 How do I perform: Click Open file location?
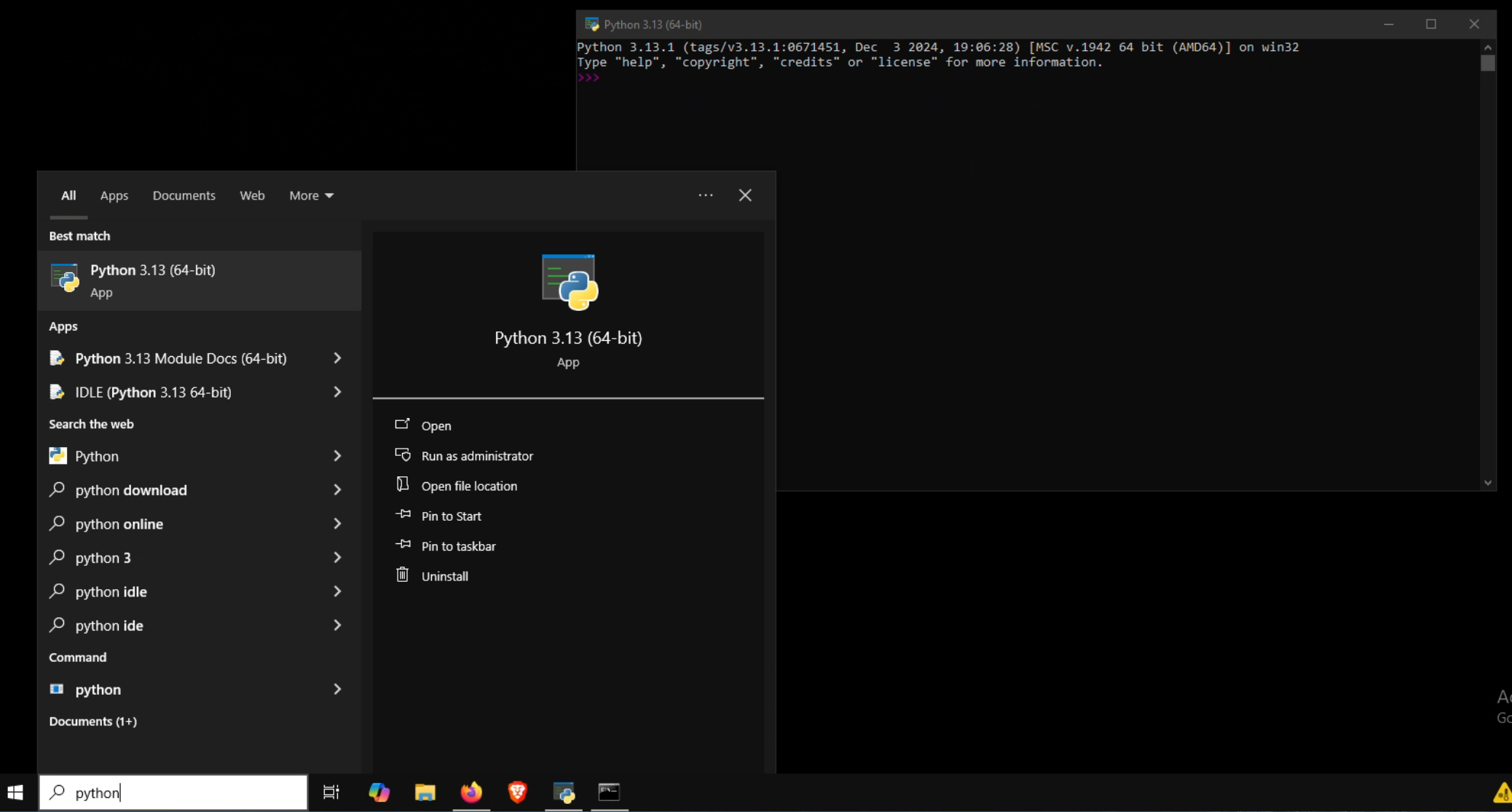coord(468,486)
